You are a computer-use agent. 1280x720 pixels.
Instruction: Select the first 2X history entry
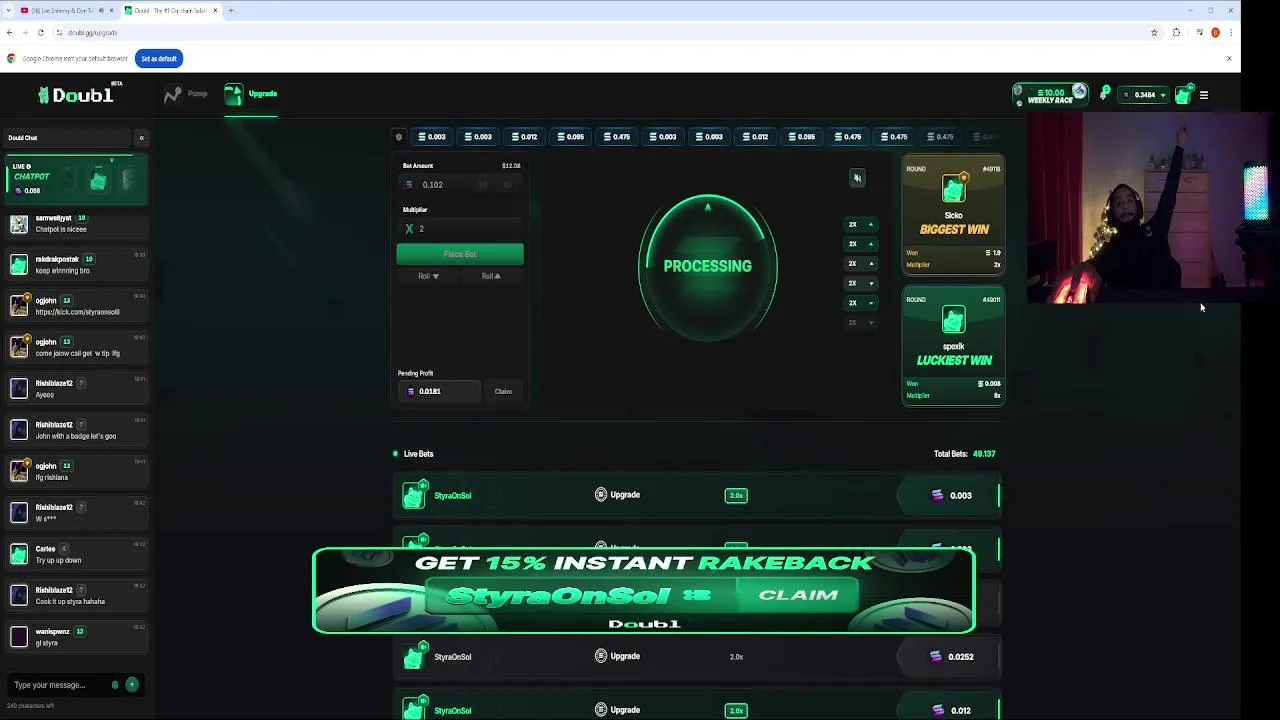(861, 225)
